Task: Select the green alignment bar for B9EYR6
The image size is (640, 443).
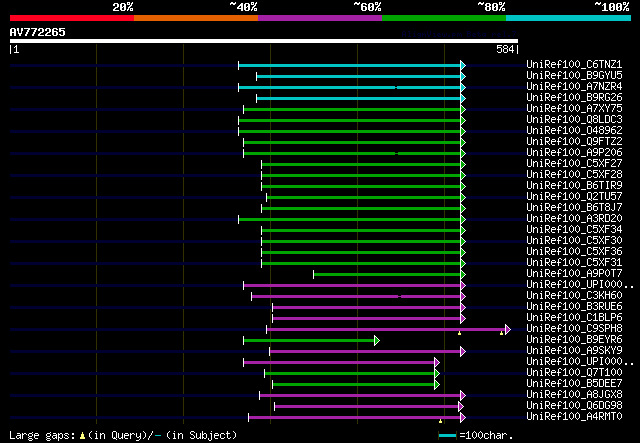Action: (309, 341)
